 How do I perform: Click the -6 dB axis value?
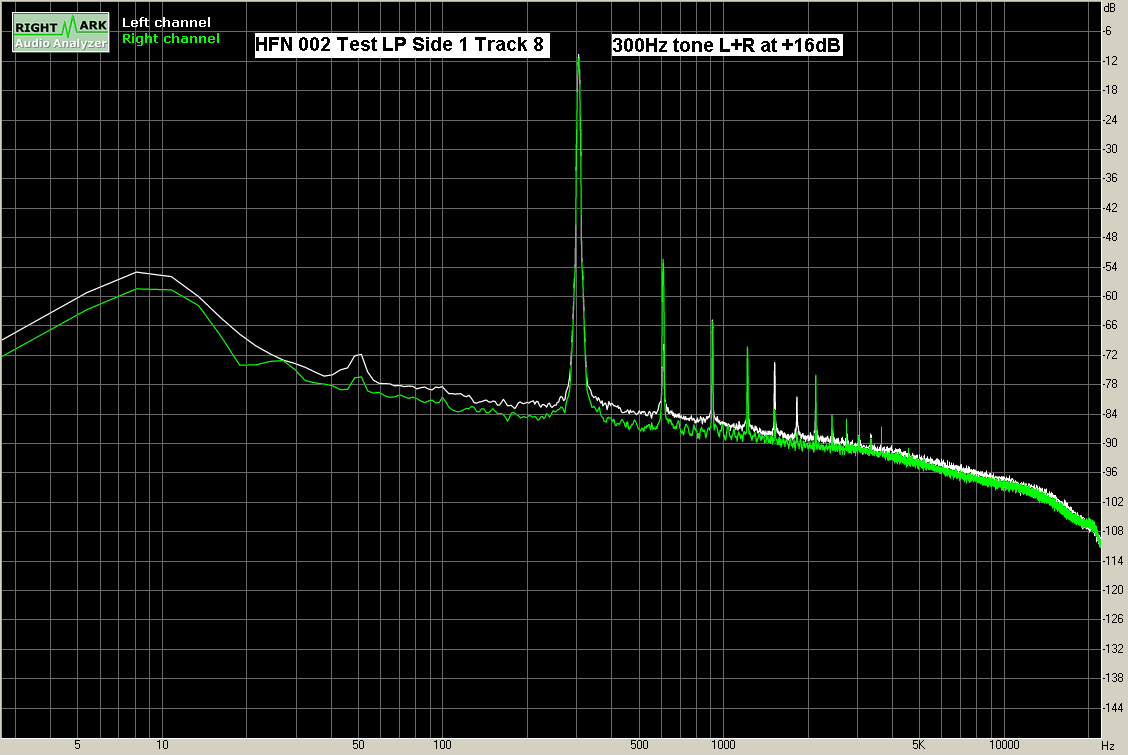1108,31
